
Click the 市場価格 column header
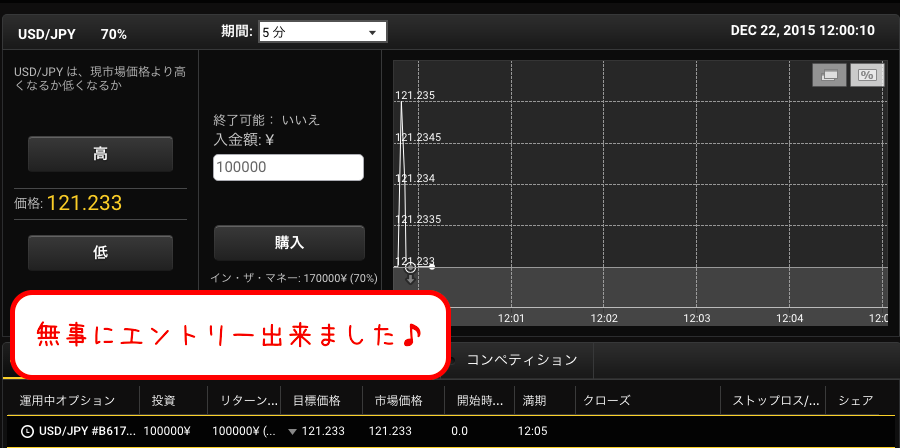pos(398,400)
